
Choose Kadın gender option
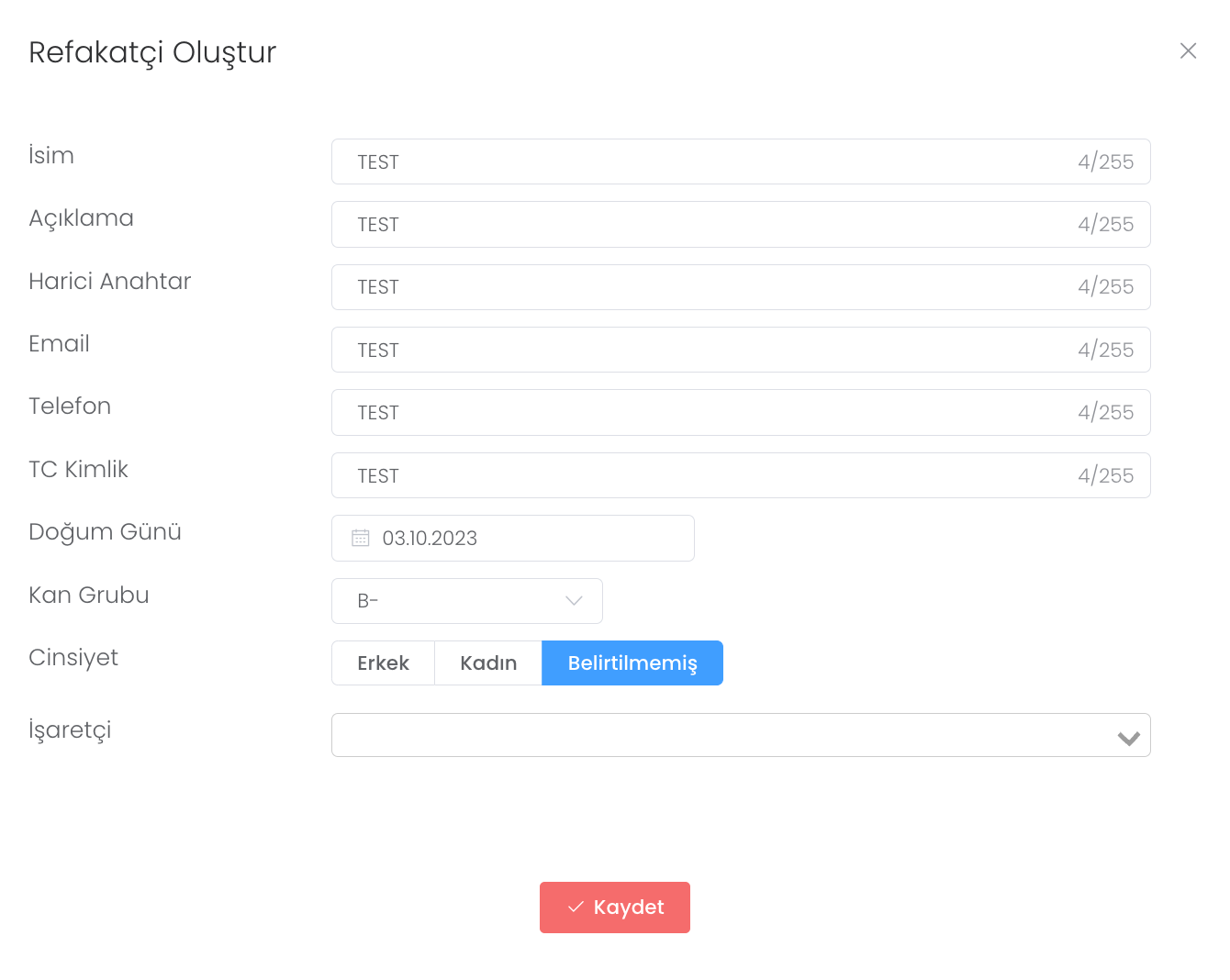point(488,663)
